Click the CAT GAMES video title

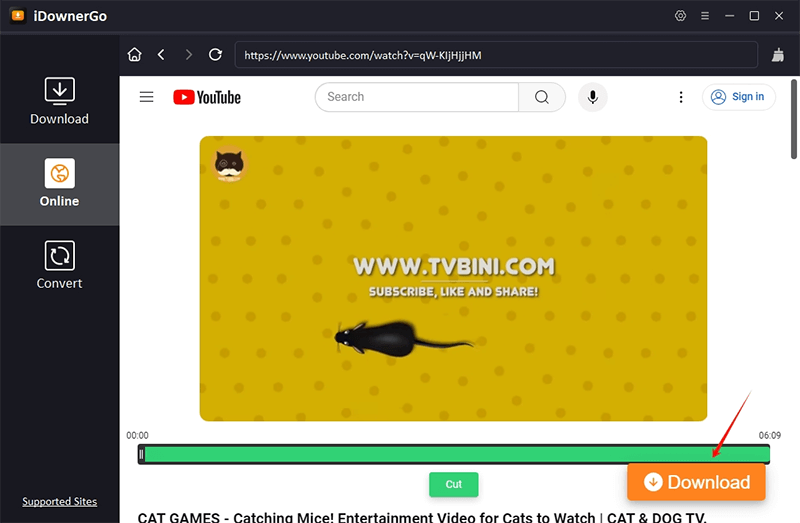[422, 517]
